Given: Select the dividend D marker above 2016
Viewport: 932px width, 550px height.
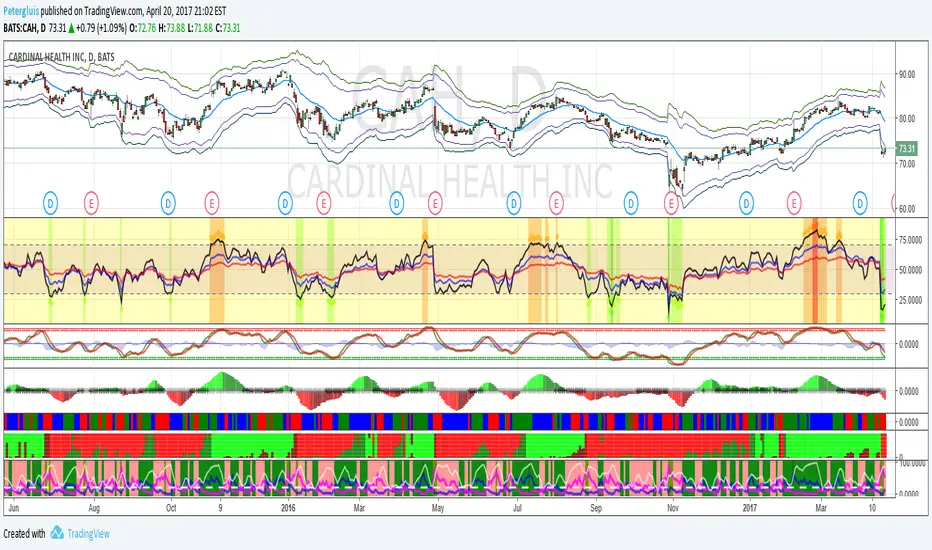Looking at the screenshot, I should (x=286, y=203).
